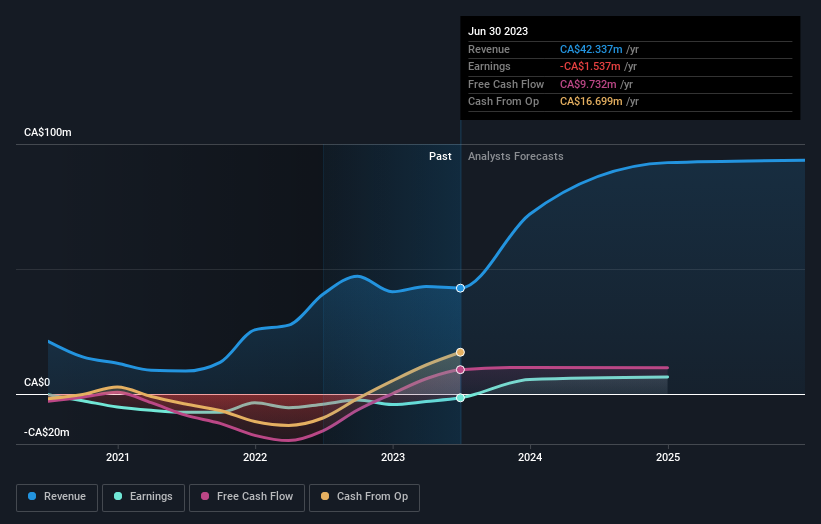Viewport: 821px width, 524px height.
Task: Click the CA$42.337m revenue value
Action: [591, 49]
